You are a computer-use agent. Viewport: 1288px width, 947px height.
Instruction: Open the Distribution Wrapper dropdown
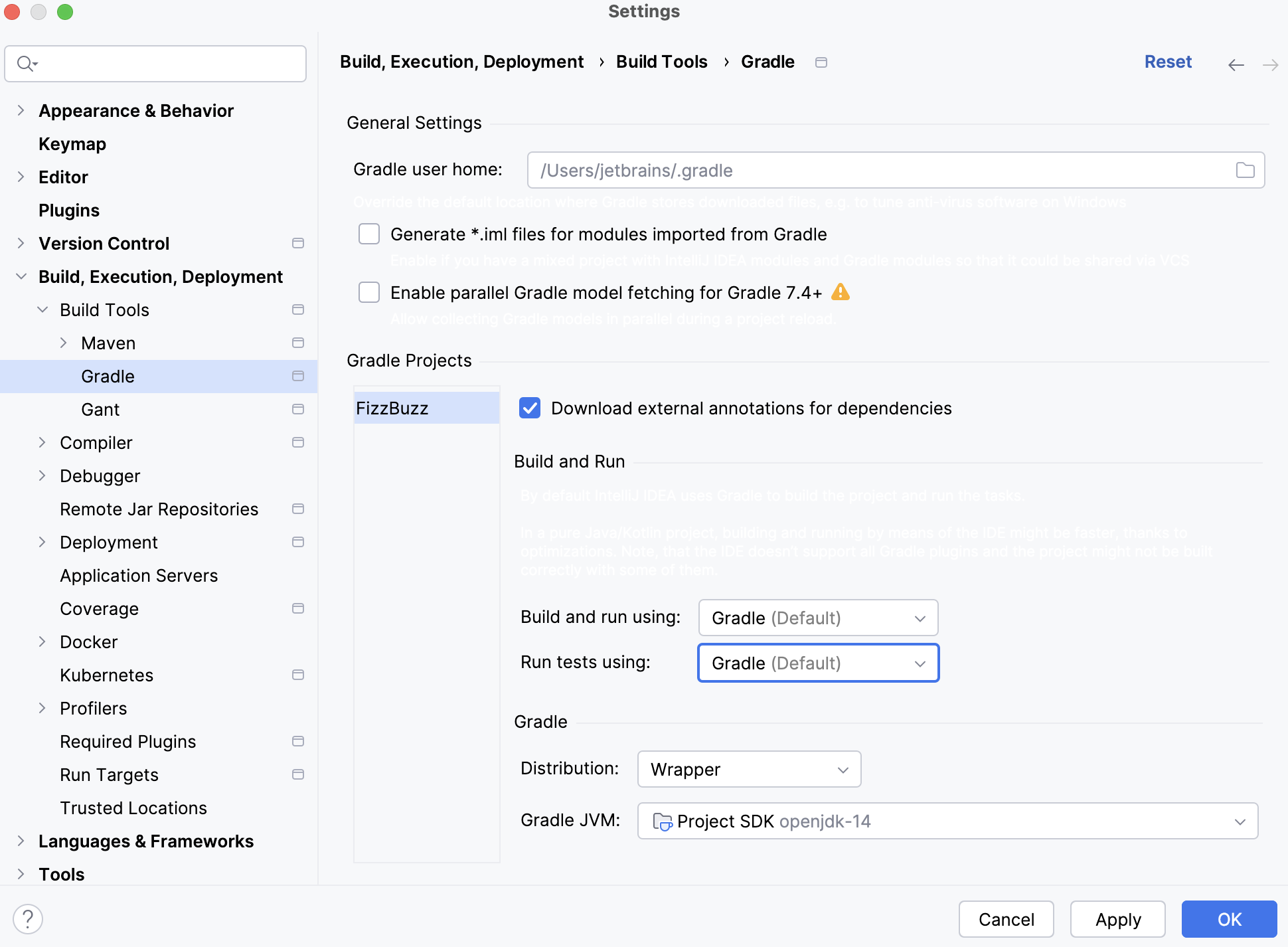tap(749, 769)
